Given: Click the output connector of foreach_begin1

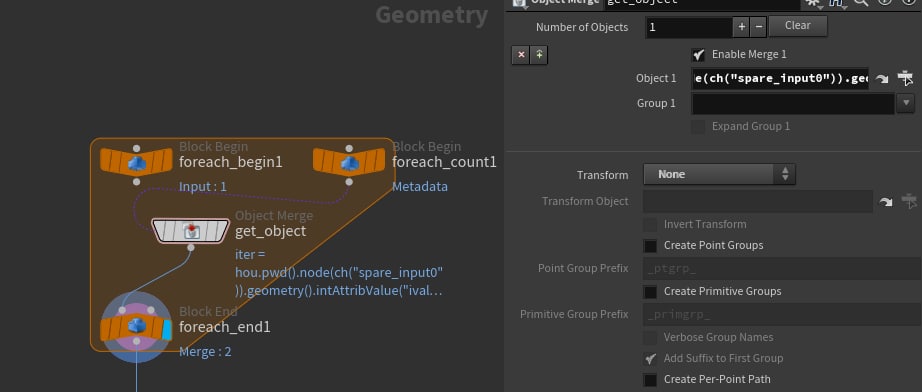Looking at the screenshot, I should click(x=136, y=182).
